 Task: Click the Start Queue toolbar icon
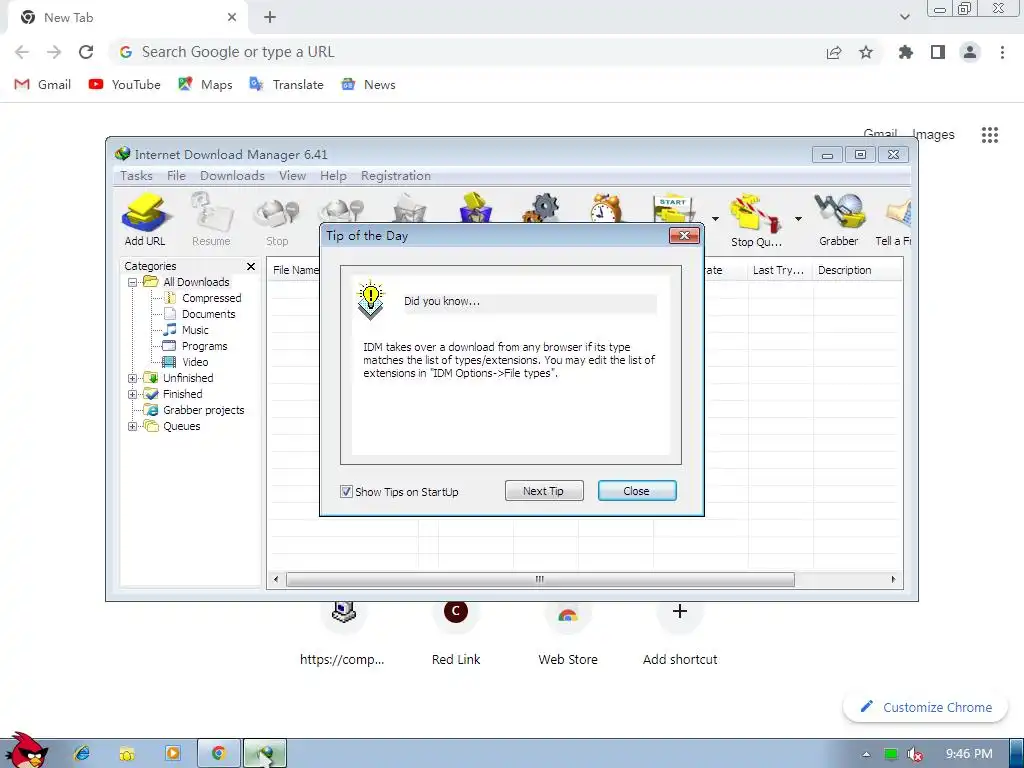(673, 208)
